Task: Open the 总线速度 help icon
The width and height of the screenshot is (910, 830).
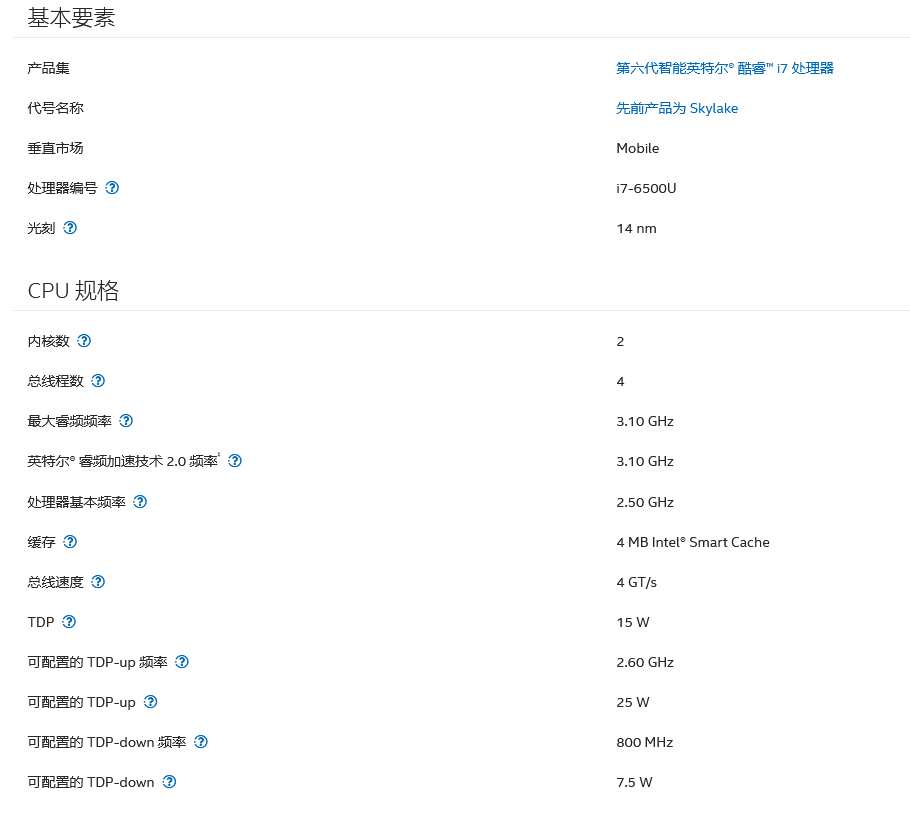Action: [98, 582]
